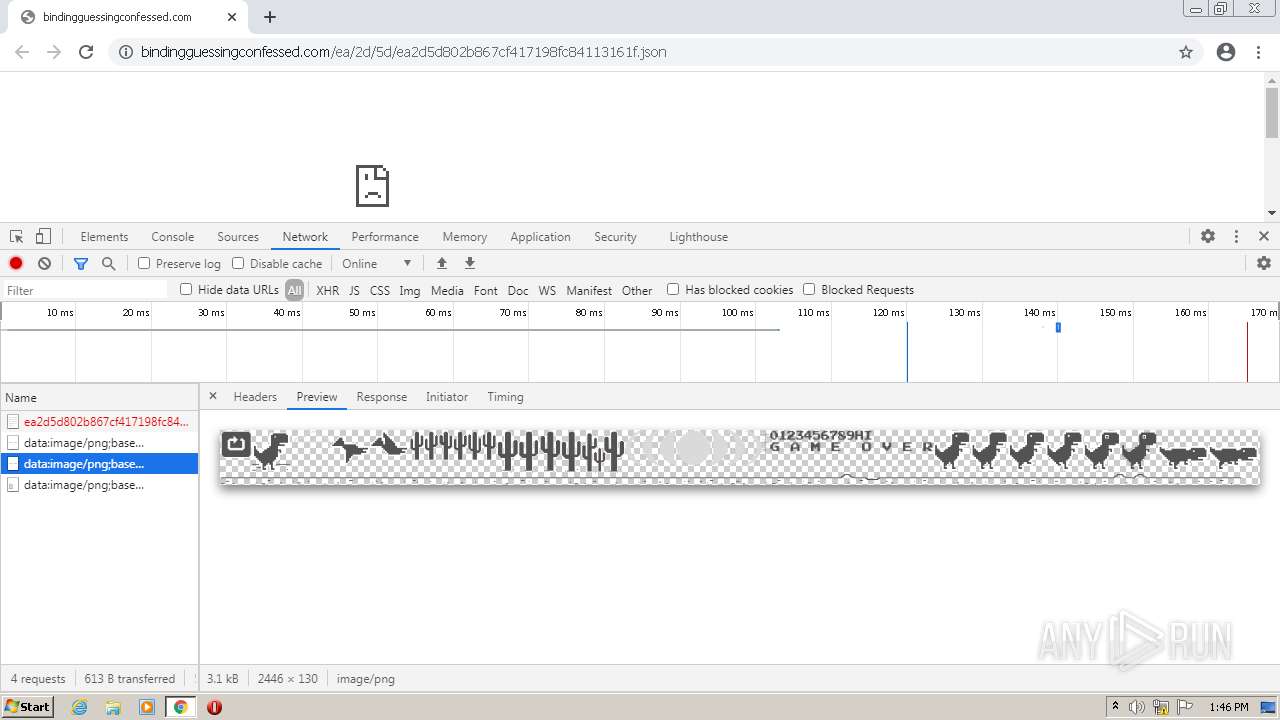This screenshot has height=720, width=1280.
Task: Open the Application tab
Action: point(540,237)
